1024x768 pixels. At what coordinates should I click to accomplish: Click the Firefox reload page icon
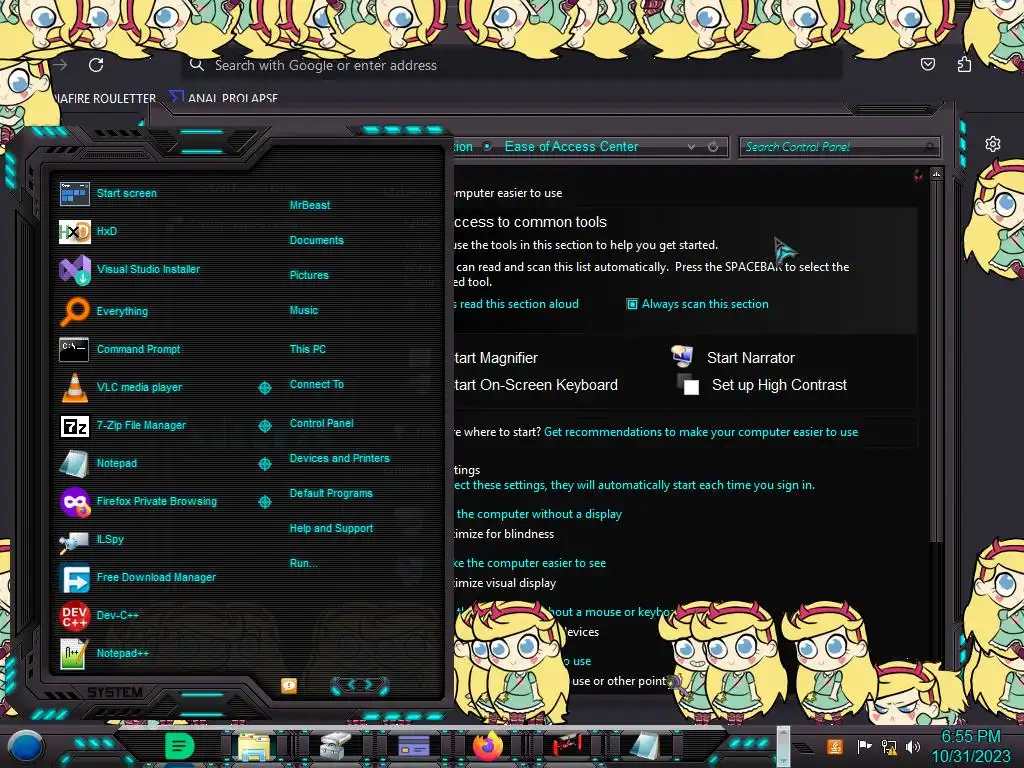pos(96,65)
